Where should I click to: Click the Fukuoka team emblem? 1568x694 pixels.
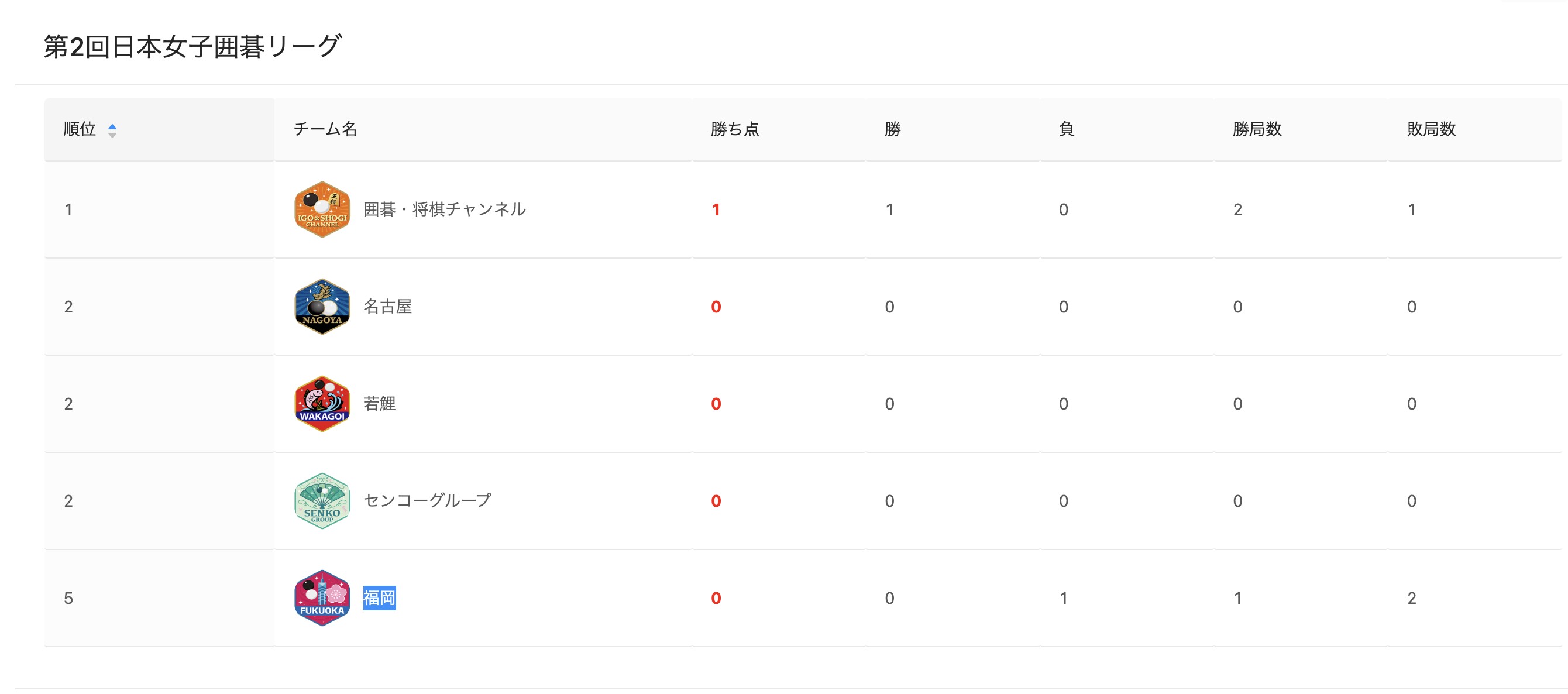pyautogui.click(x=322, y=598)
